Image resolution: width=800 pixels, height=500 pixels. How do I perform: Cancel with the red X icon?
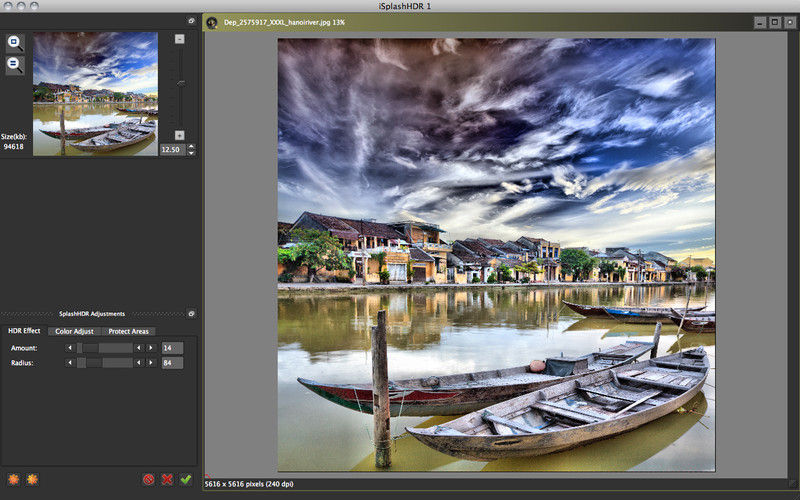tap(167, 479)
